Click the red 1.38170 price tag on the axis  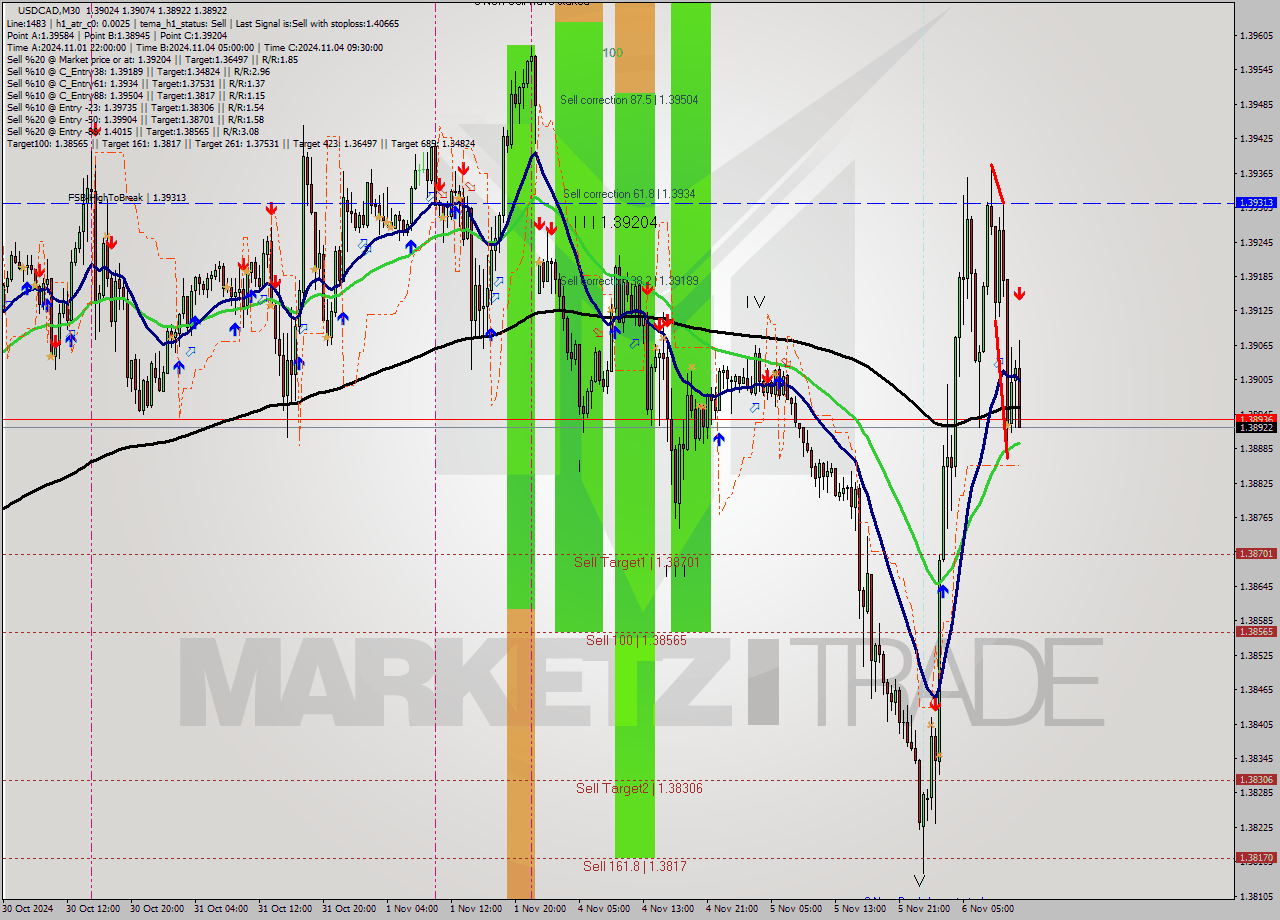[x=1257, y=857]
